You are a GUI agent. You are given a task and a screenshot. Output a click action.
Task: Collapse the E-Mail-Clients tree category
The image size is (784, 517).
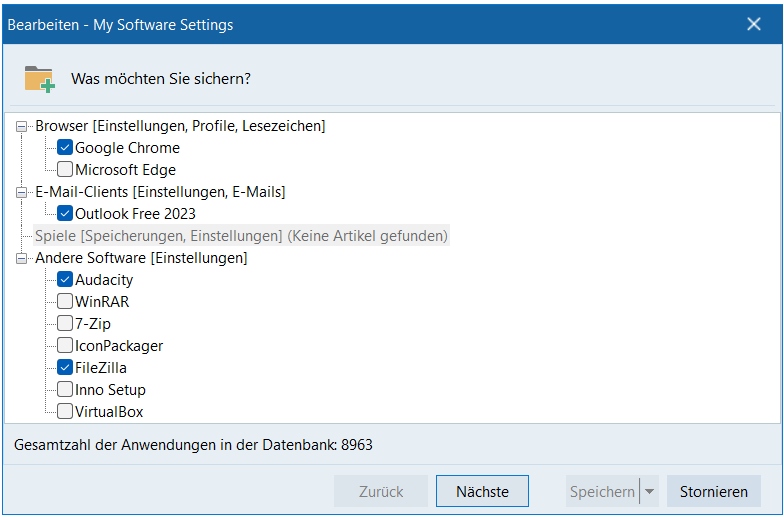click(22, 192)
